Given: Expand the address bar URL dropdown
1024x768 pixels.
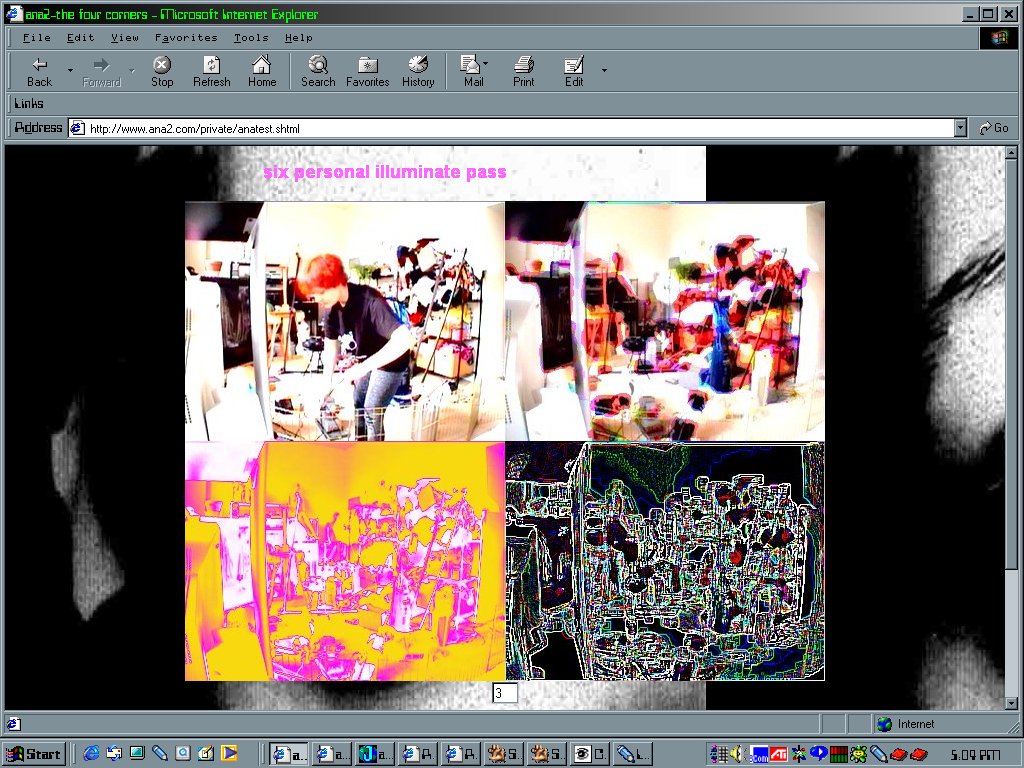Looking at the screenshot, I should [960, 128].
